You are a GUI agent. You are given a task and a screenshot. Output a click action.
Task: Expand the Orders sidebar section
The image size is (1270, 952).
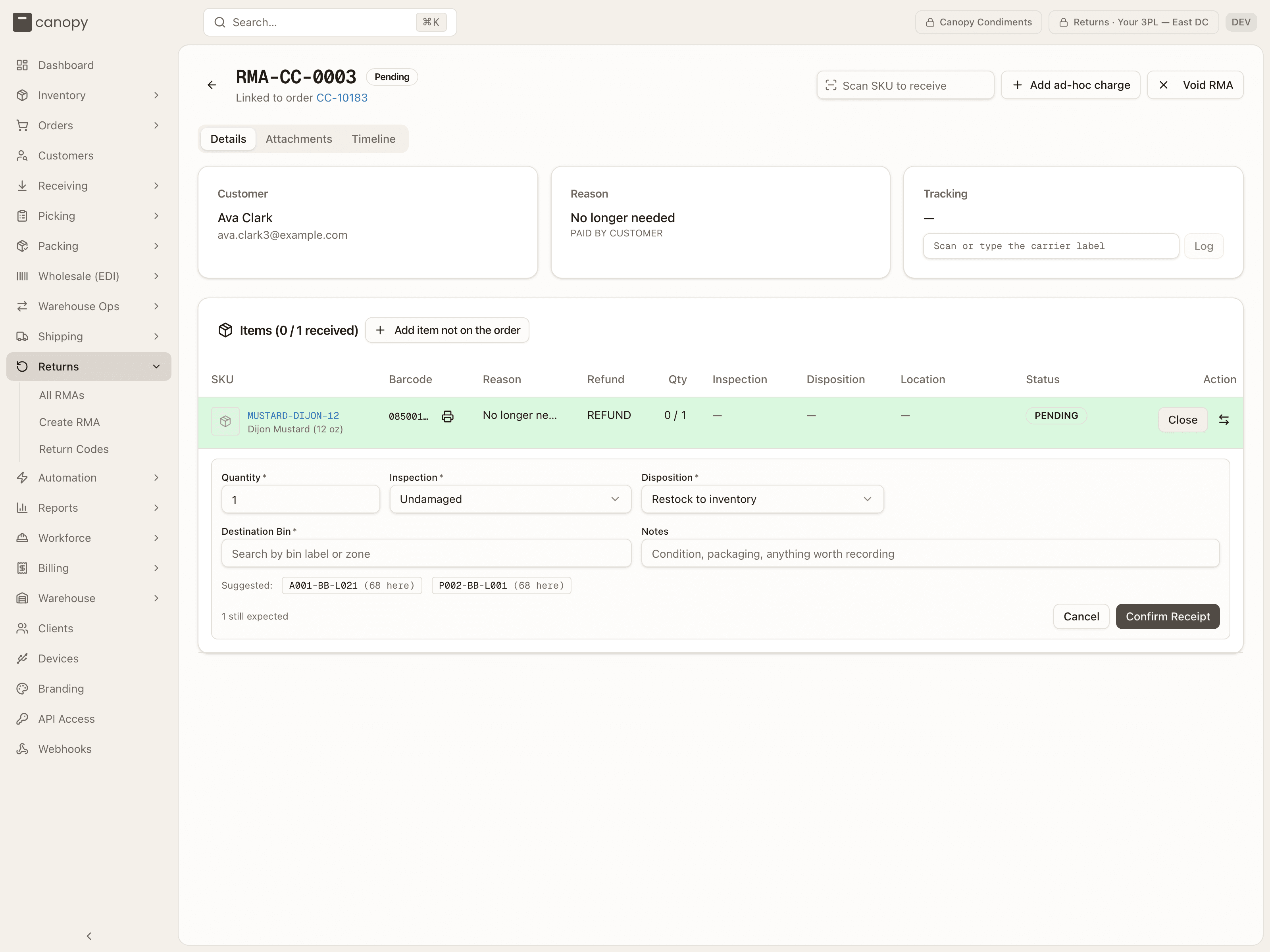click(x=89, y=125)
